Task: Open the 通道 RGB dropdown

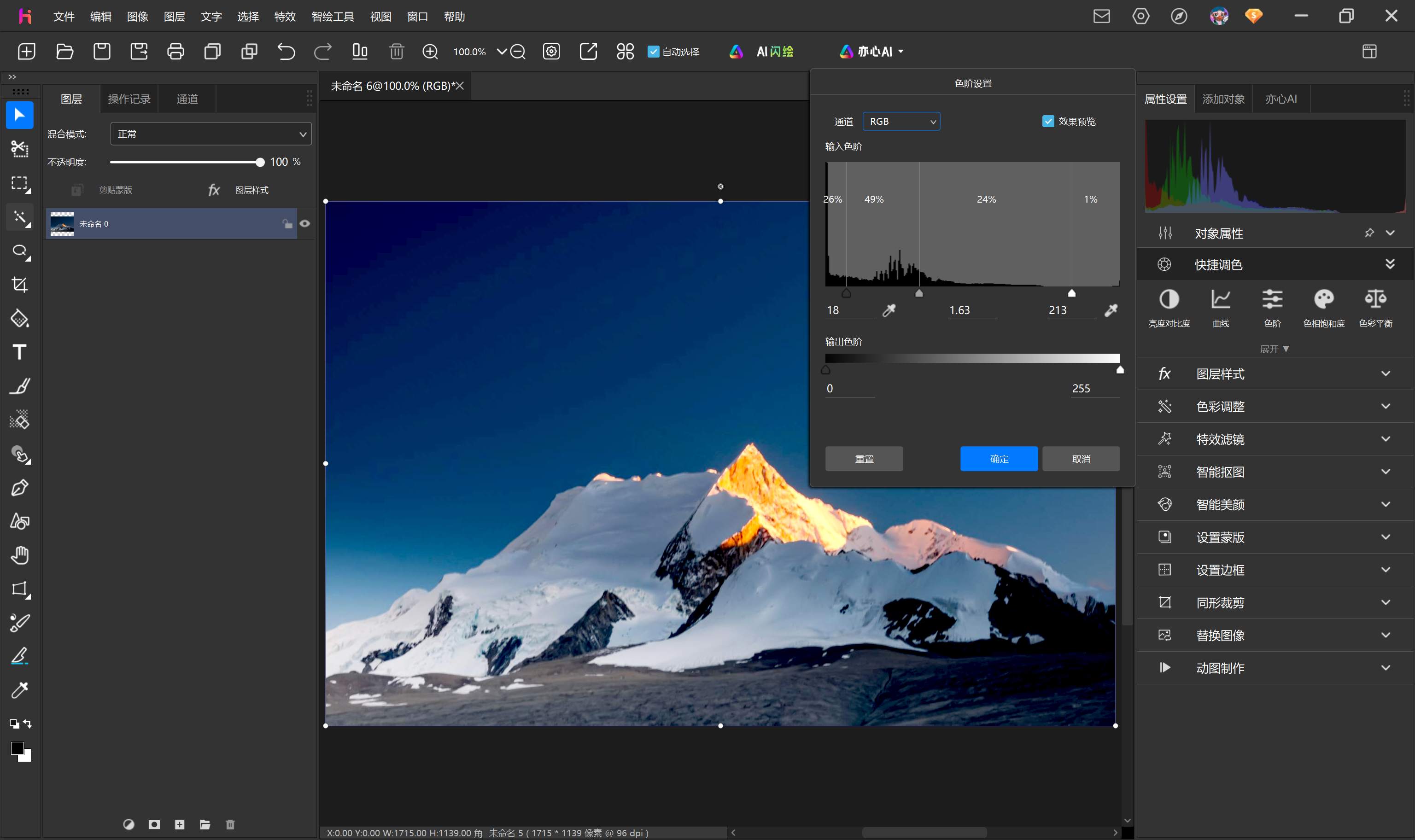Action: click(901, 121)
